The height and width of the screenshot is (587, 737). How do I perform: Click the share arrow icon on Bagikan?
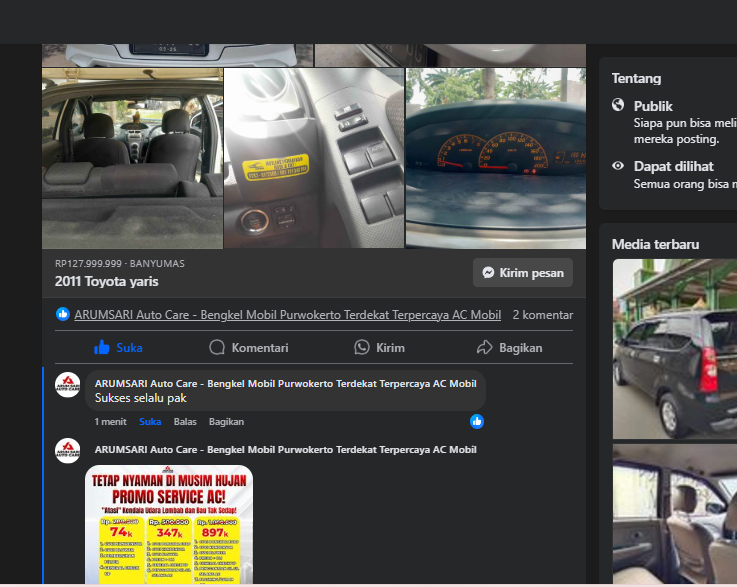pos(485,347)
